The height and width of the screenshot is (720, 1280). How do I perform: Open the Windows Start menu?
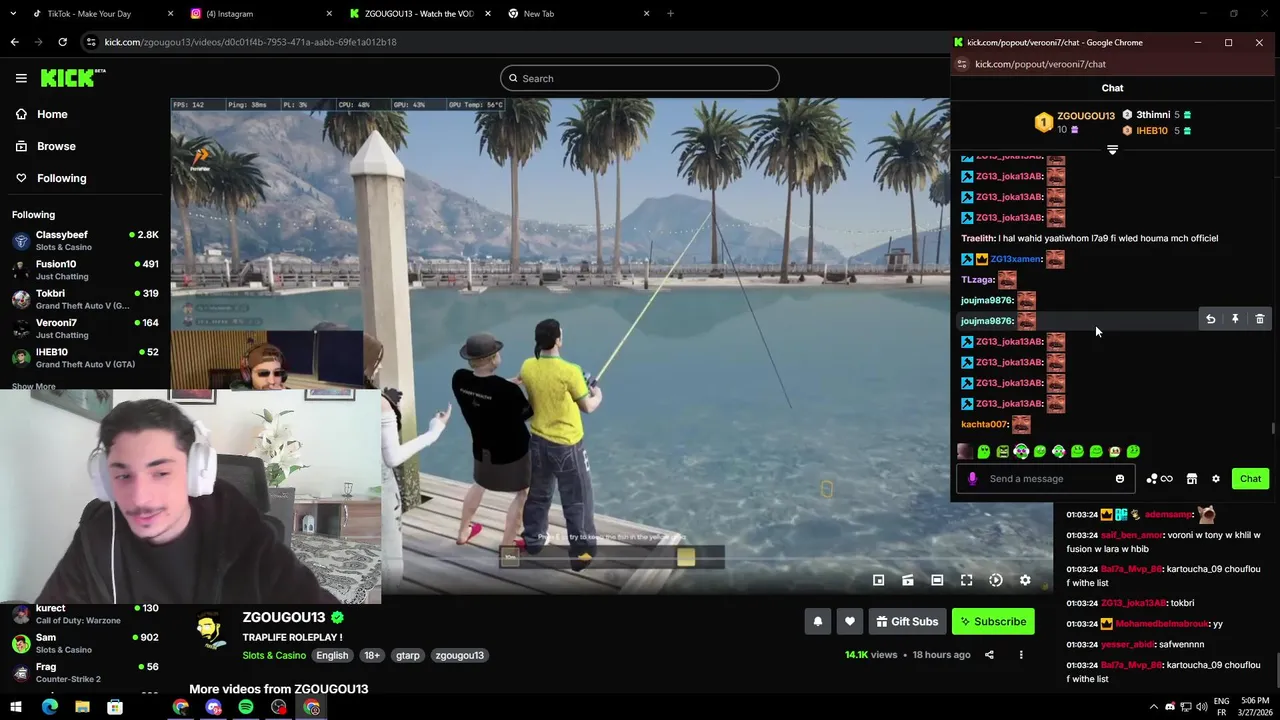point(15,708)
